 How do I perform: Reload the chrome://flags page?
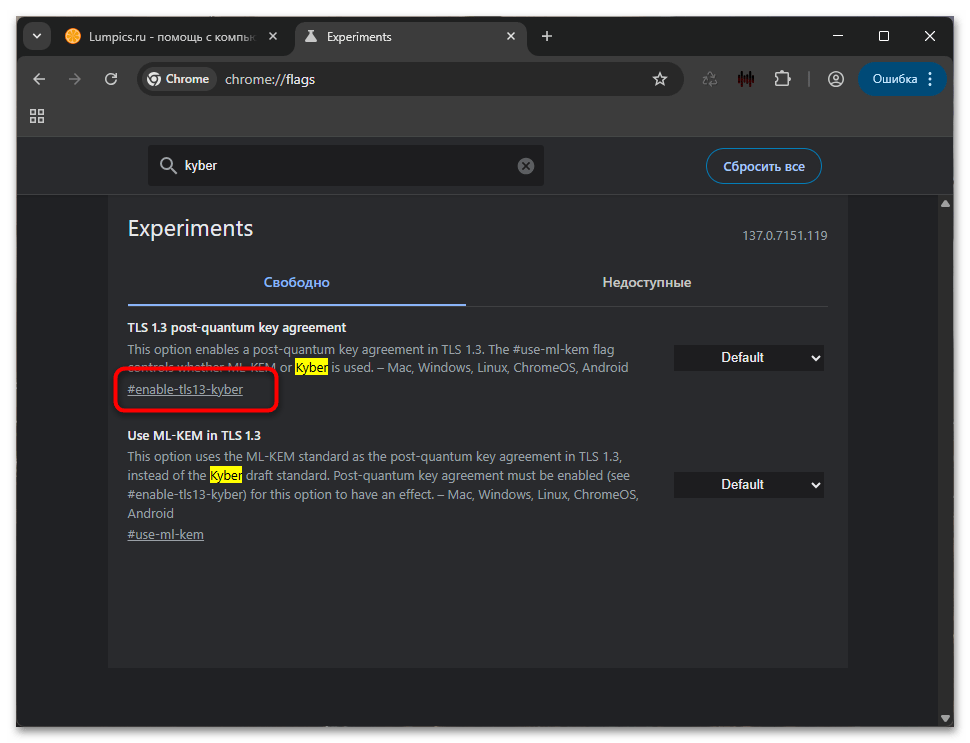(x=111, y=79)
